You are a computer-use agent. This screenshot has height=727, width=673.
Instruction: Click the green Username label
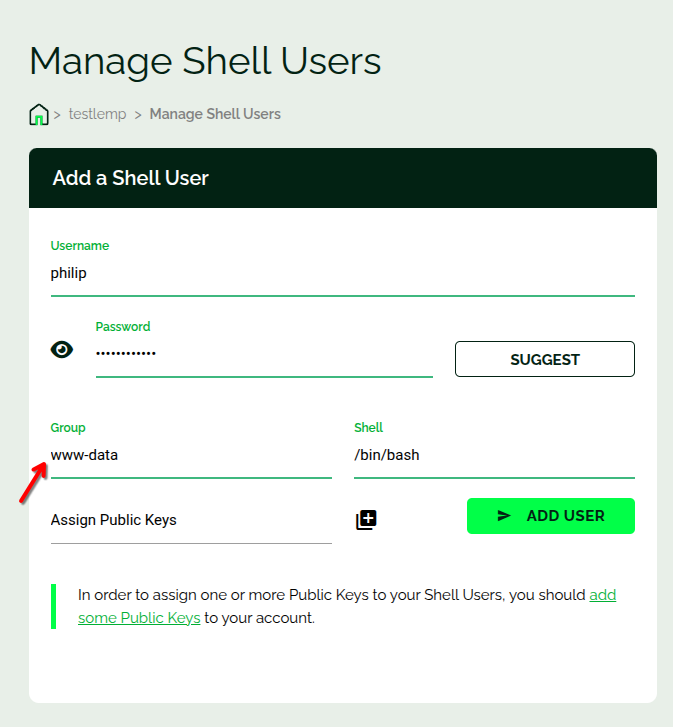coord(80,246)
